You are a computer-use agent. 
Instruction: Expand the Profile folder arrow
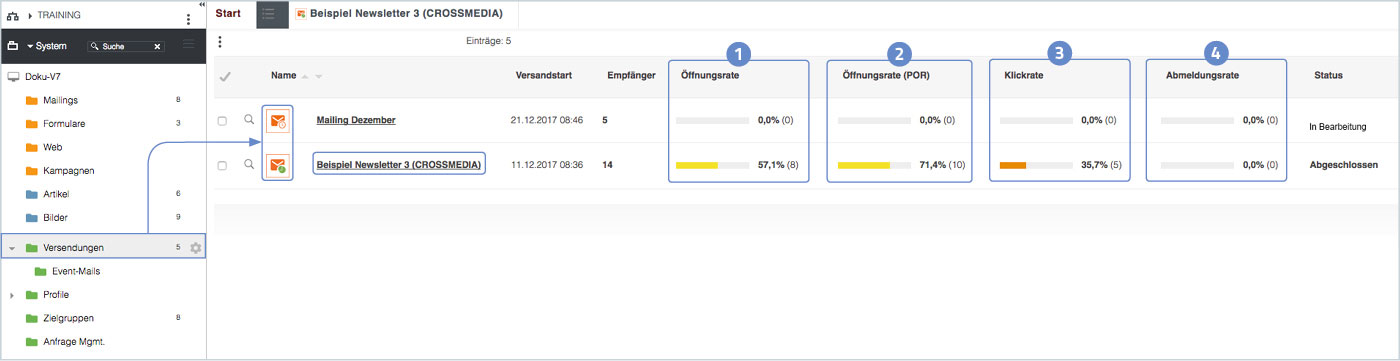(x=11, y=295)
